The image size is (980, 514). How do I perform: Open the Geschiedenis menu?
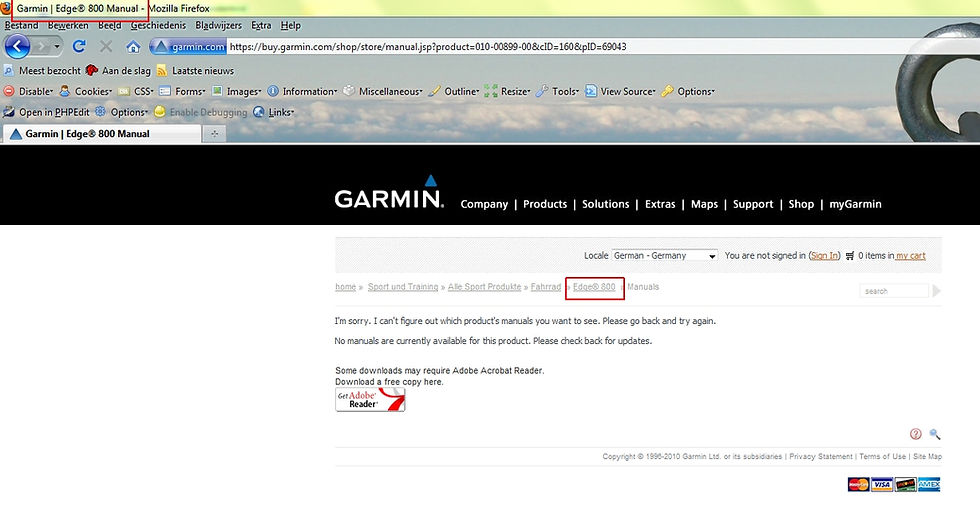[x=158, y=26]
